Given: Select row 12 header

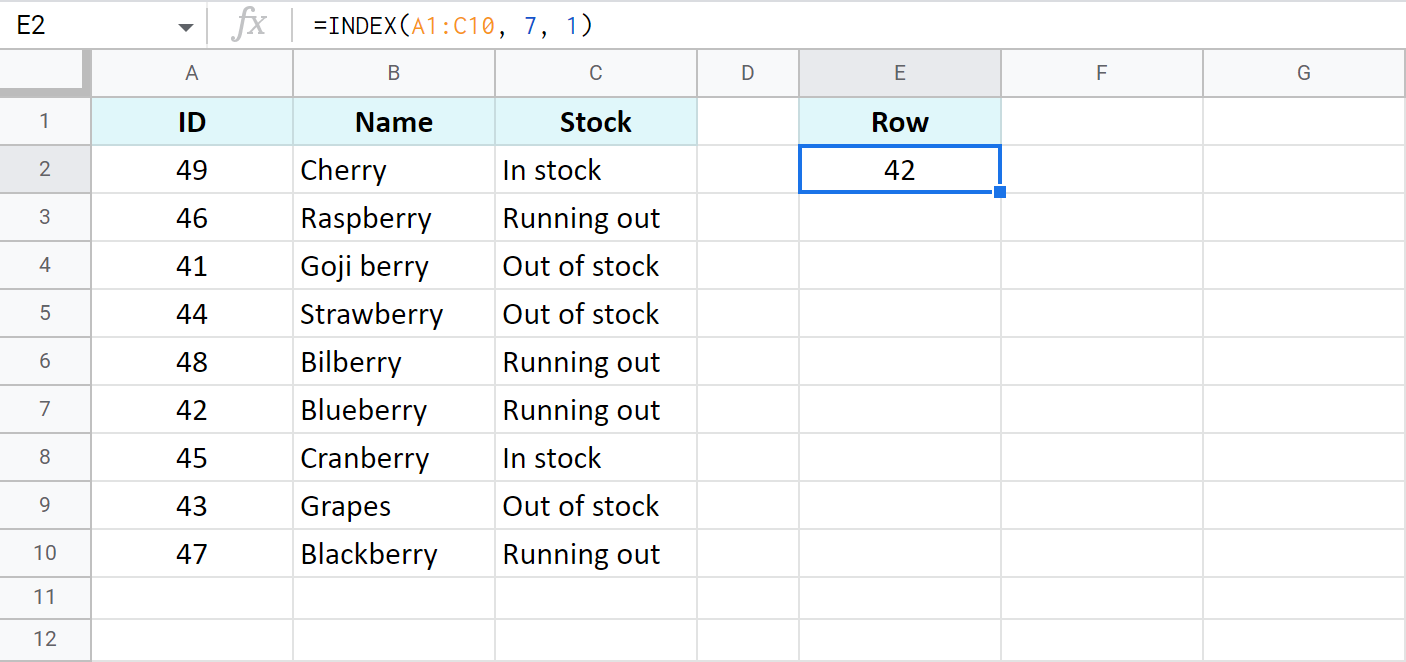Looking at the screenshot, I should (45, 639).
